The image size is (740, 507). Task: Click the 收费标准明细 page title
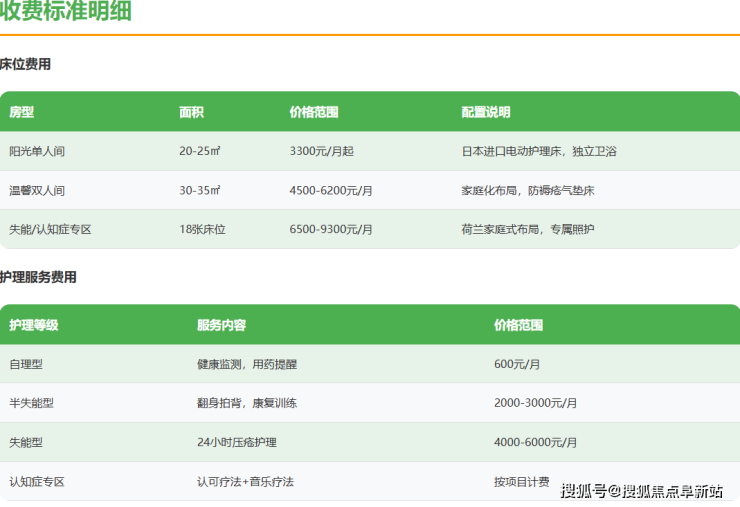(66, 13)
